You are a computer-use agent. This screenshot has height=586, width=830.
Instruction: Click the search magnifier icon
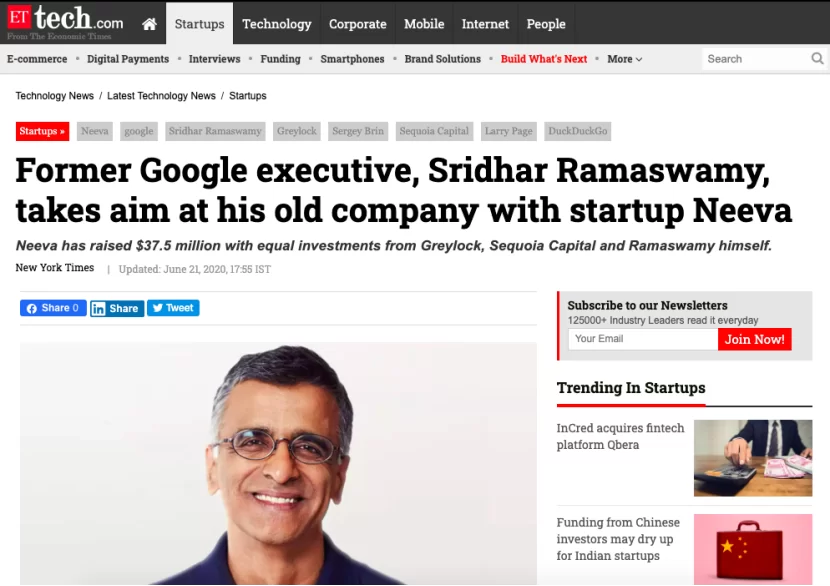point(817,59)
